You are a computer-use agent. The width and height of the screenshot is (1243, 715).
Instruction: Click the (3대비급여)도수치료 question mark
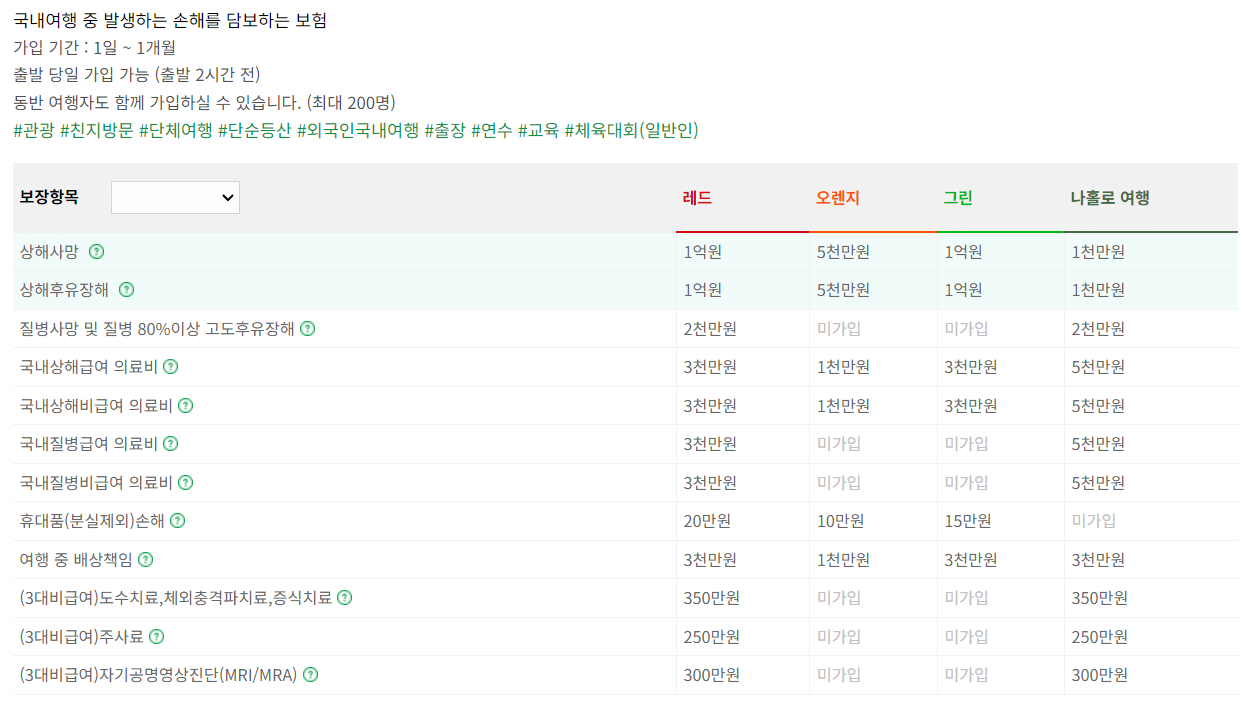(345, 597)
